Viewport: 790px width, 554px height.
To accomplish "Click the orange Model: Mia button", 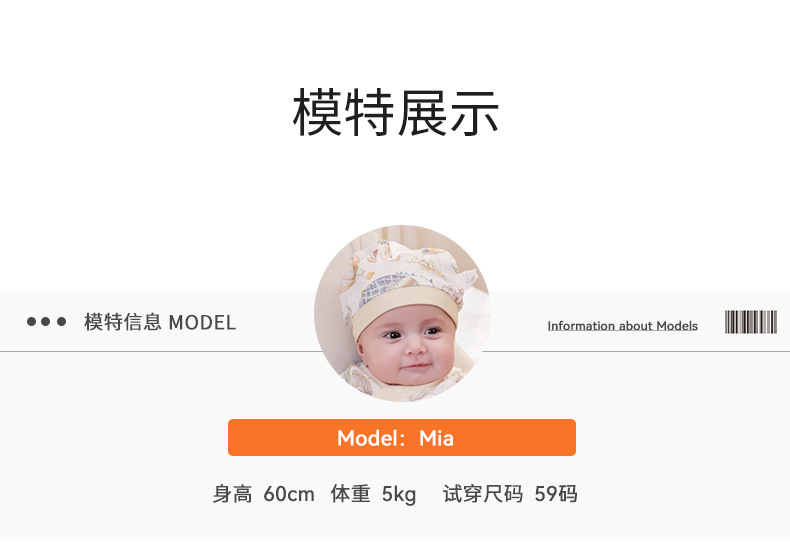I will coord(402,438).
